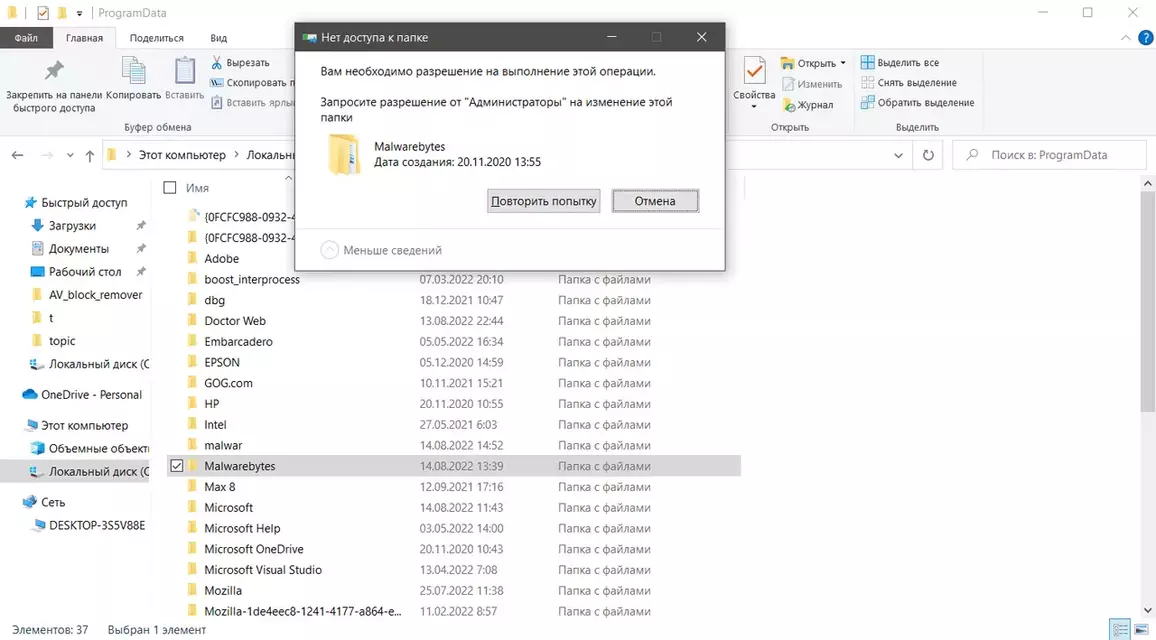Viewport: 1156px width, 640px height.
Task: Click the Копировать (Copy) ribbon icon
Action: point(133,71)
